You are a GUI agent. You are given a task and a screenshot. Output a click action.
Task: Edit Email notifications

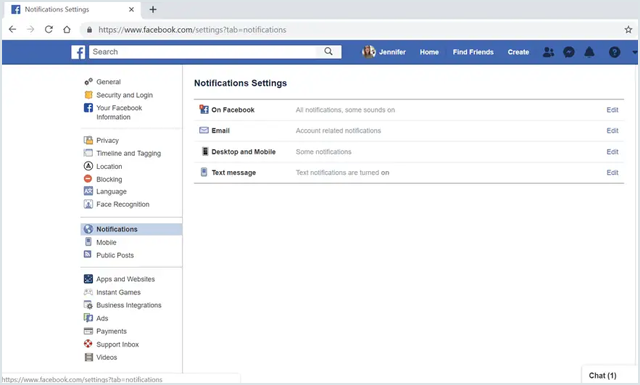(612, 131)
